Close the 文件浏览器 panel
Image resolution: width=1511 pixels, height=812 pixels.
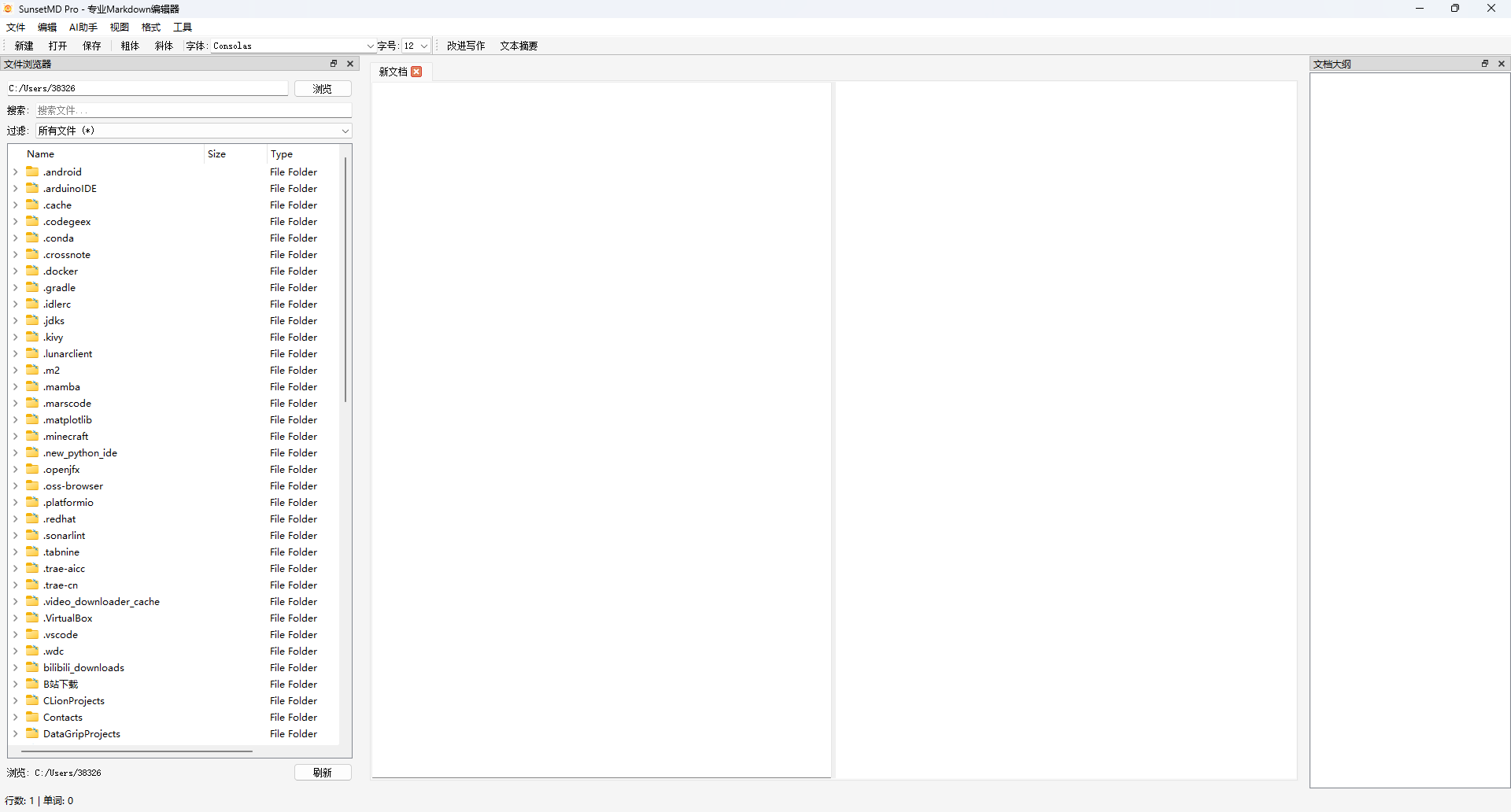click(x=350, y=64)
